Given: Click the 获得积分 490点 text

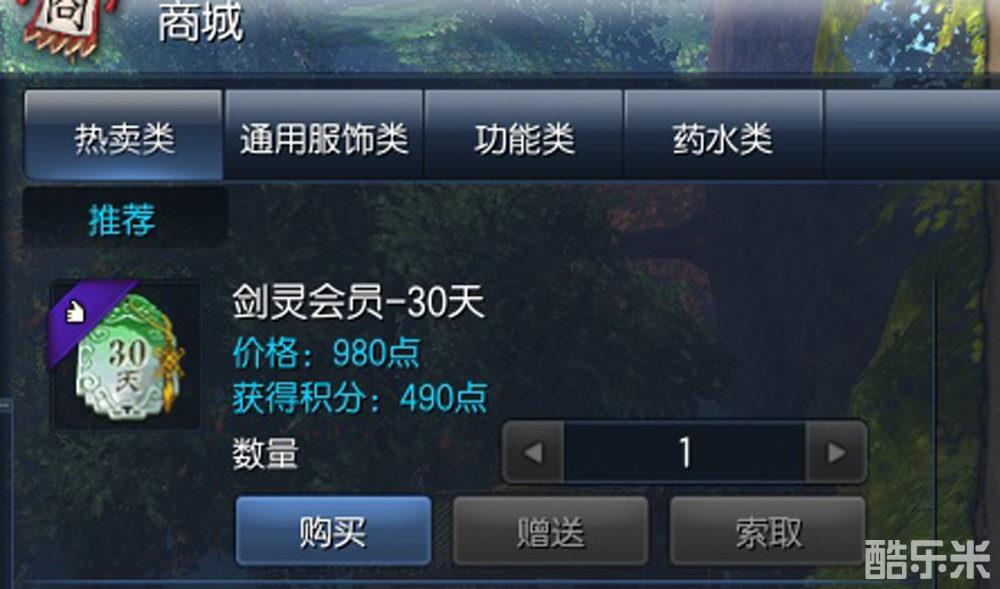Looking at the screenshot, I should (360, 398).
